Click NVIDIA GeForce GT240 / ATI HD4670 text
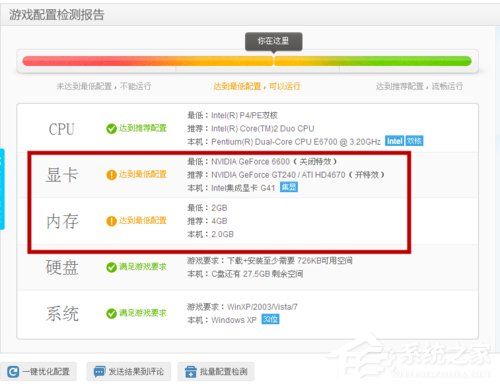 click(x=286, y=175)
